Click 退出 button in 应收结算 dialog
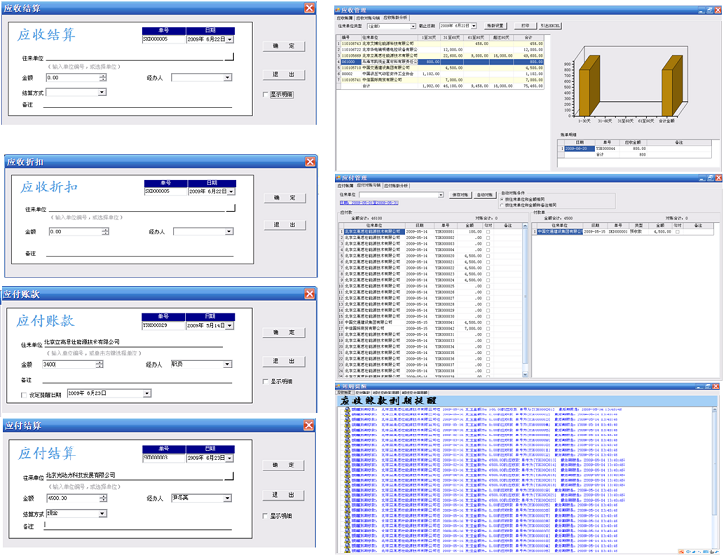Viewport: 726px width, 558px height. tap(284, 75)
